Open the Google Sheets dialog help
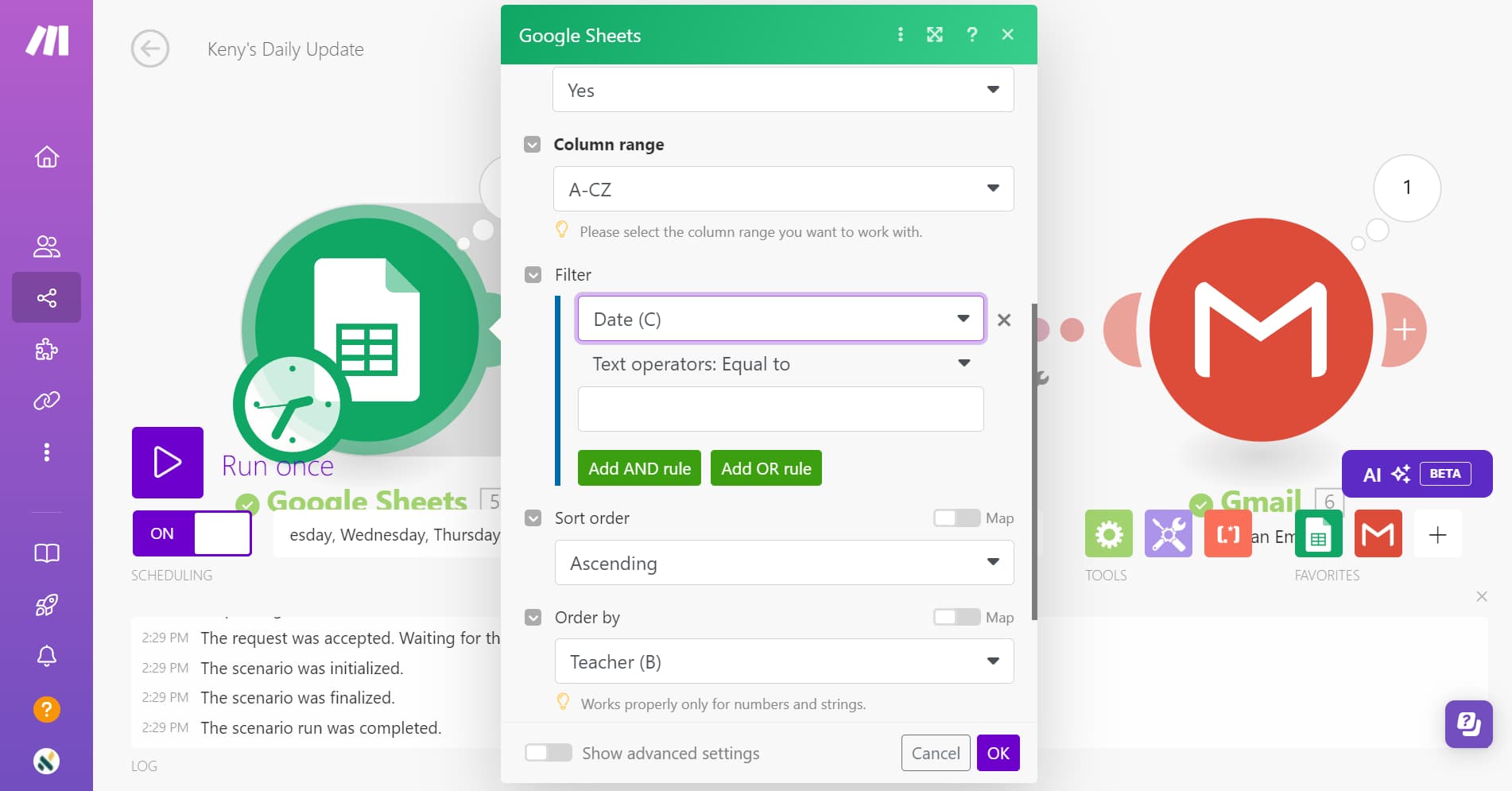 coord(971,34)
